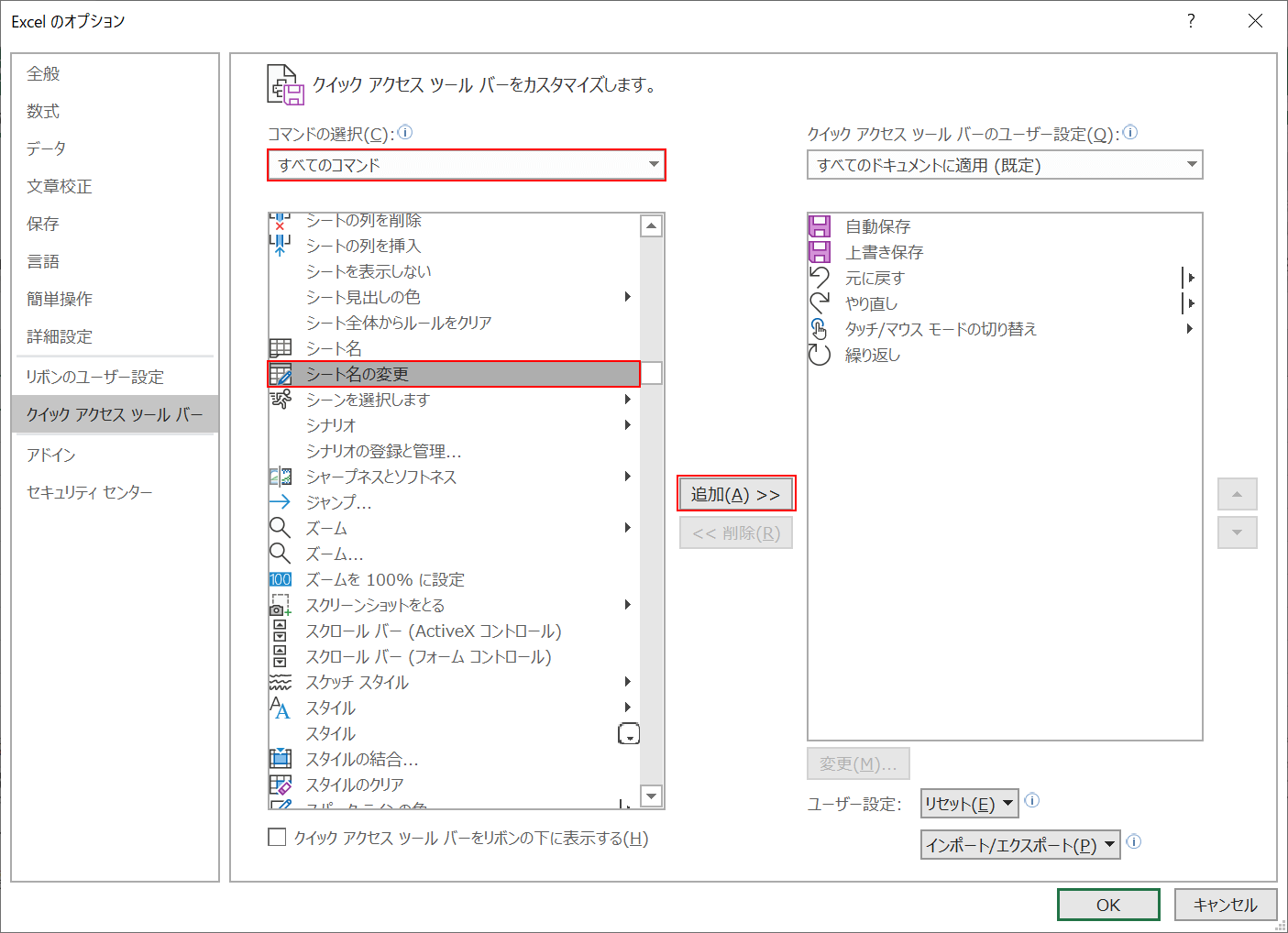
Task: Click the << 削除(R) button
Action: click(736, 532)
